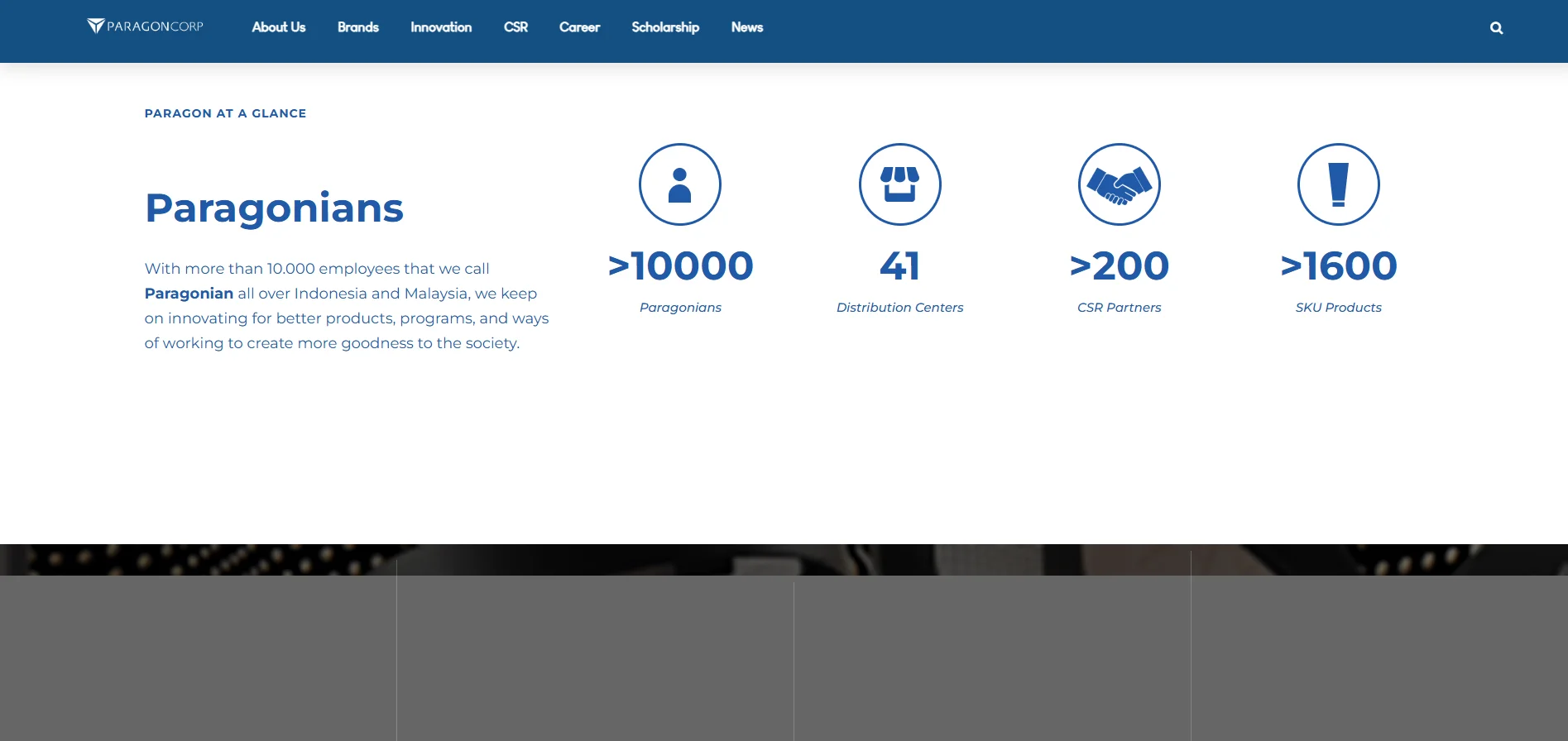Screen dimensions: 1568x741
Task: Open the About Us menu
Action: pos(279,27)
